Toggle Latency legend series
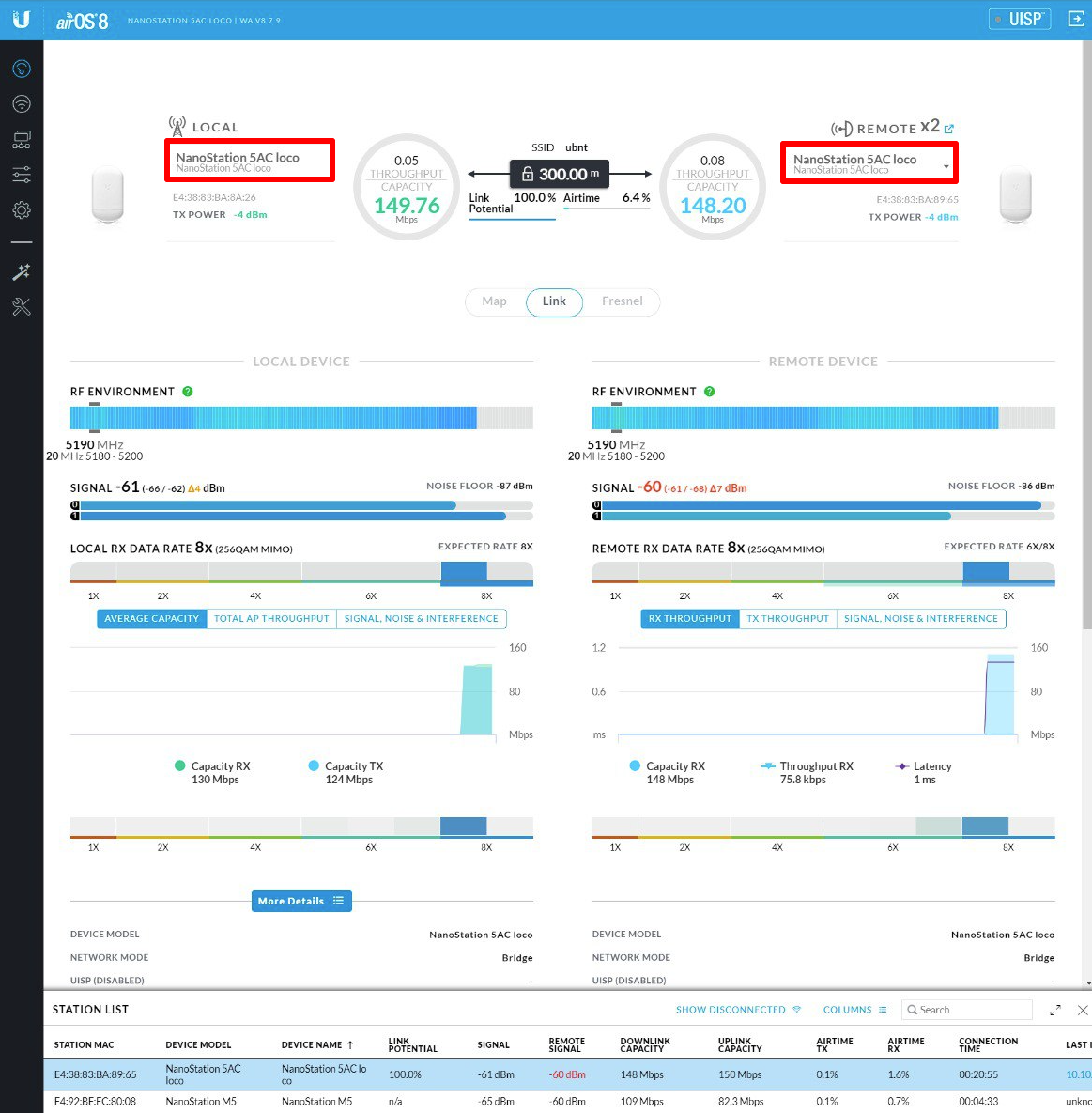Image resolution: width=1092 pixels, height=1113 pixels. (924, 772)
